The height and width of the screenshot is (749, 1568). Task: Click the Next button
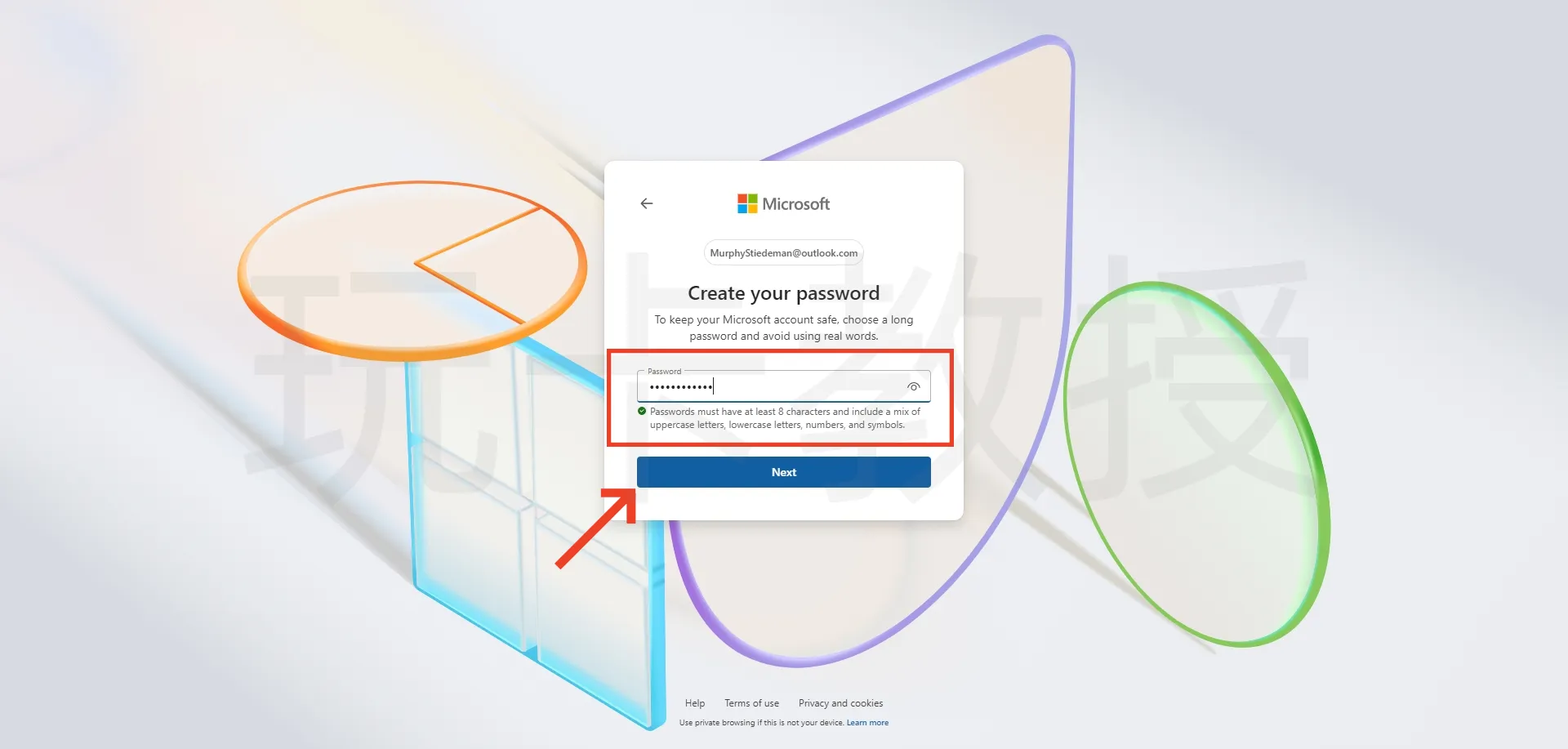pyautogui.click(x=784, y=472)
